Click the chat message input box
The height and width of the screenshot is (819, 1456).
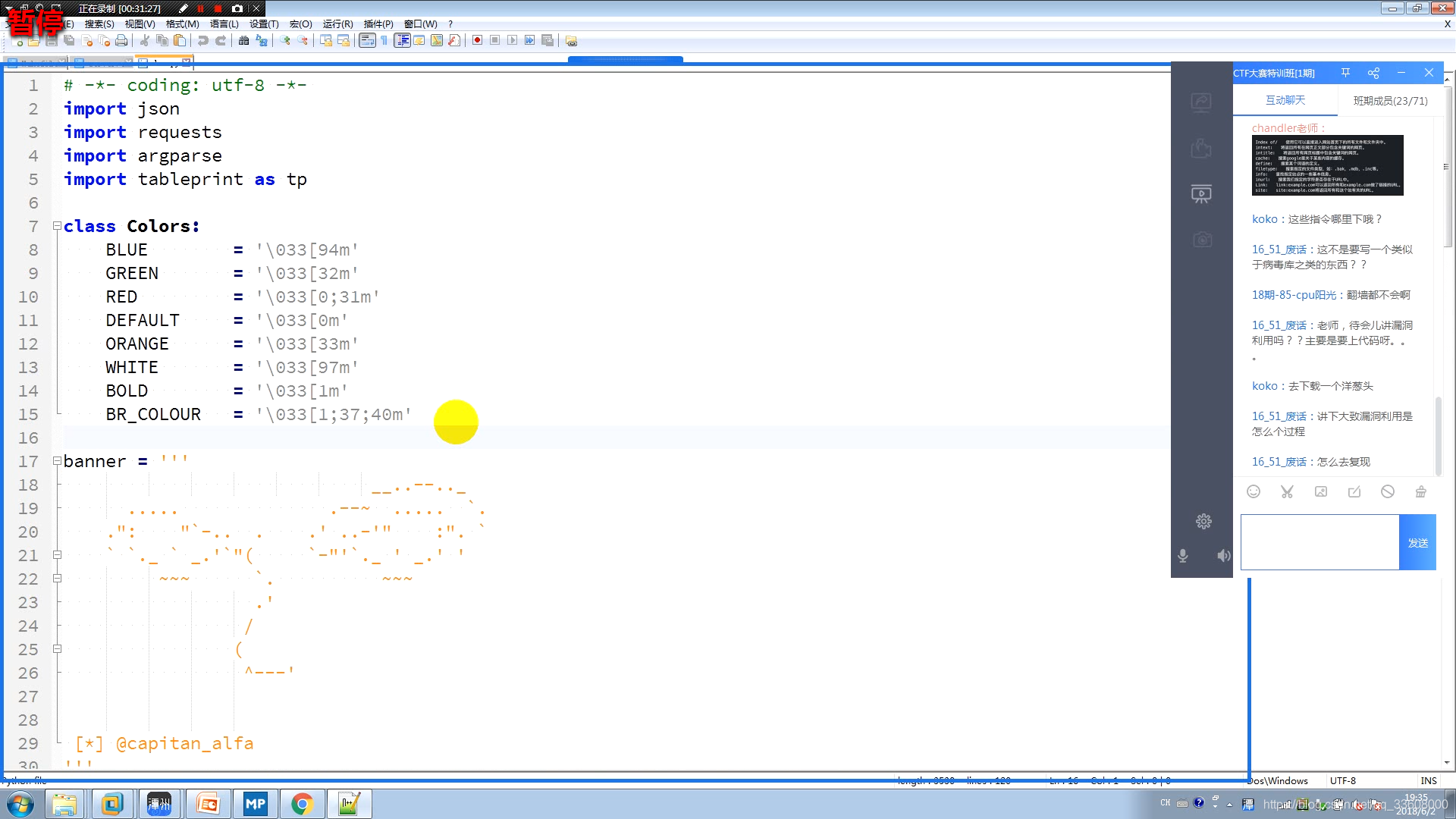click(x=1319, y=542)
